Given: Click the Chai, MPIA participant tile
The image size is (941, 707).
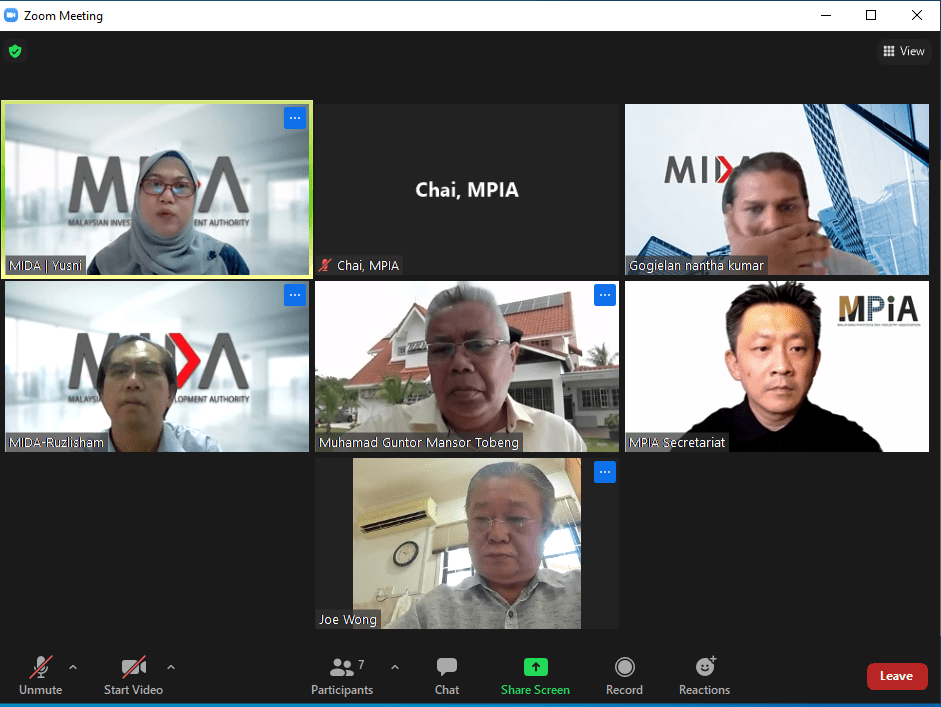Looking at the screenshot, I should (x=467, y=189).
